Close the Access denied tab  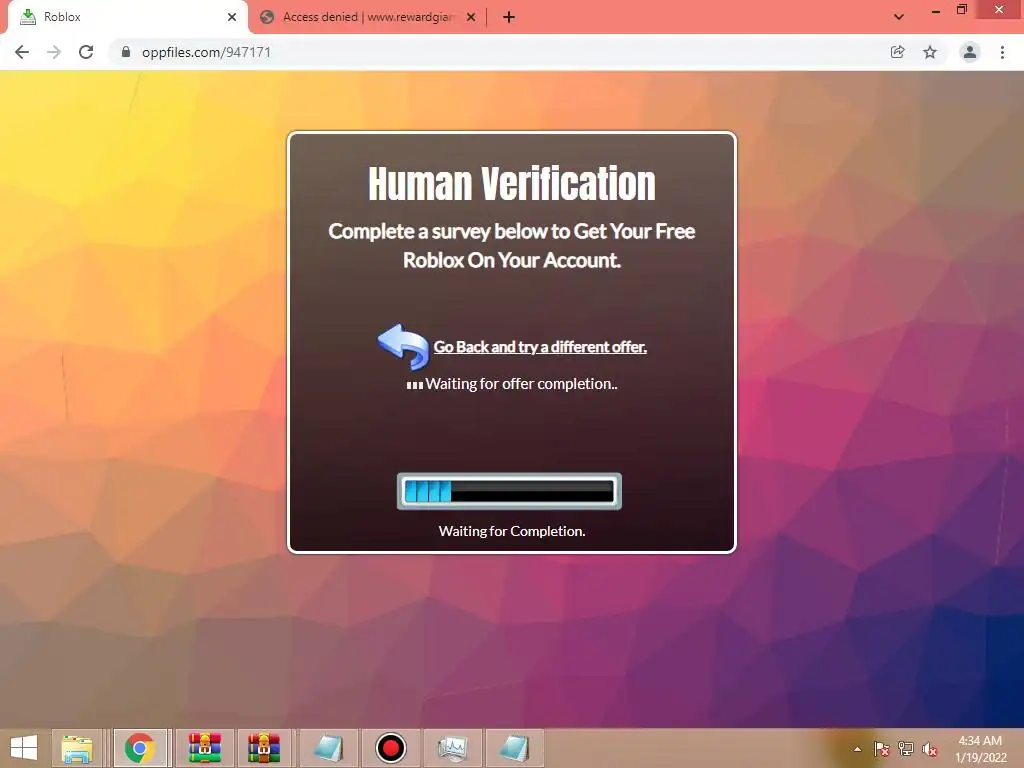471,18
